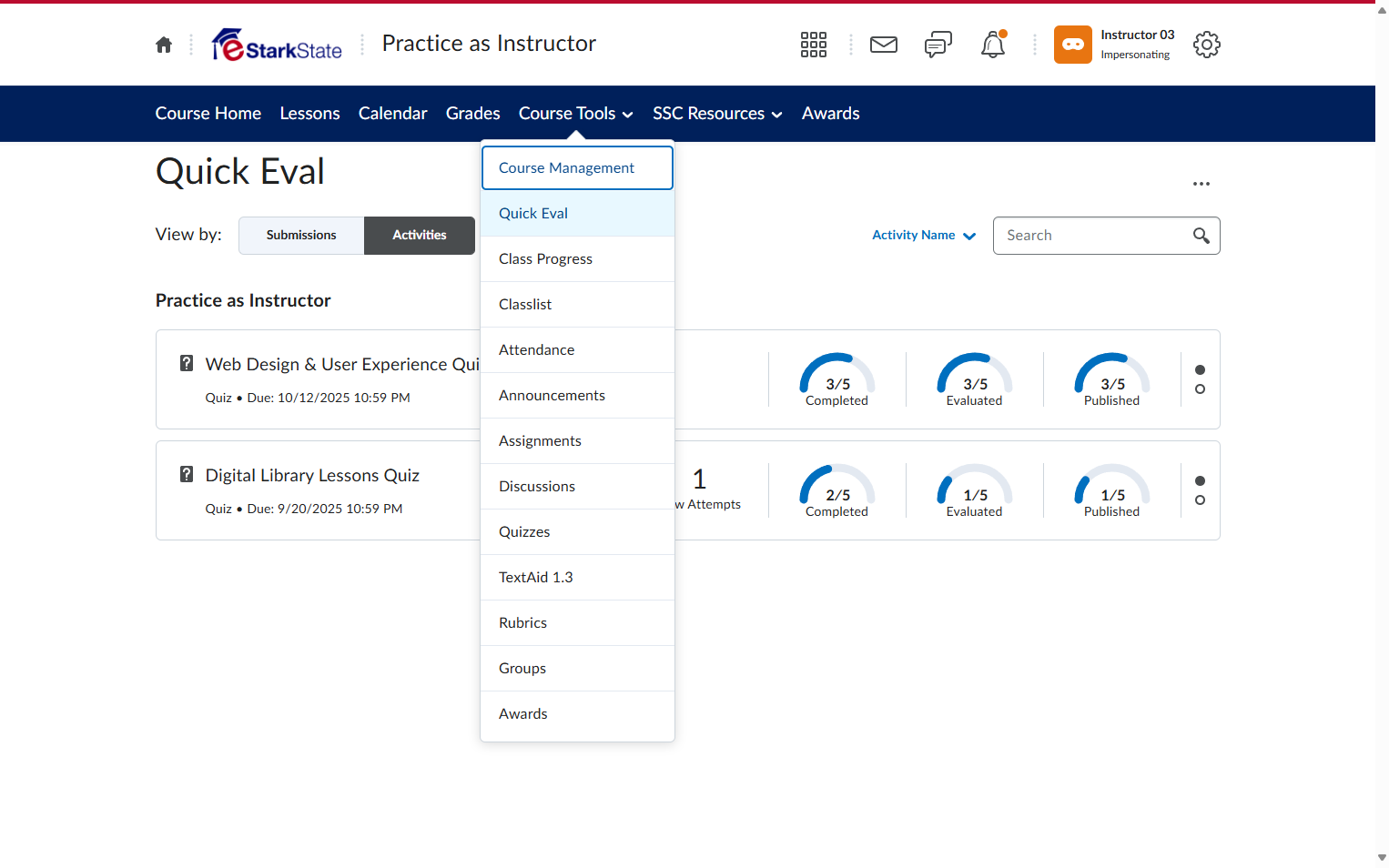Expand the SSC Resources menu
This screenshot has width=1389, height=868.
717,114
